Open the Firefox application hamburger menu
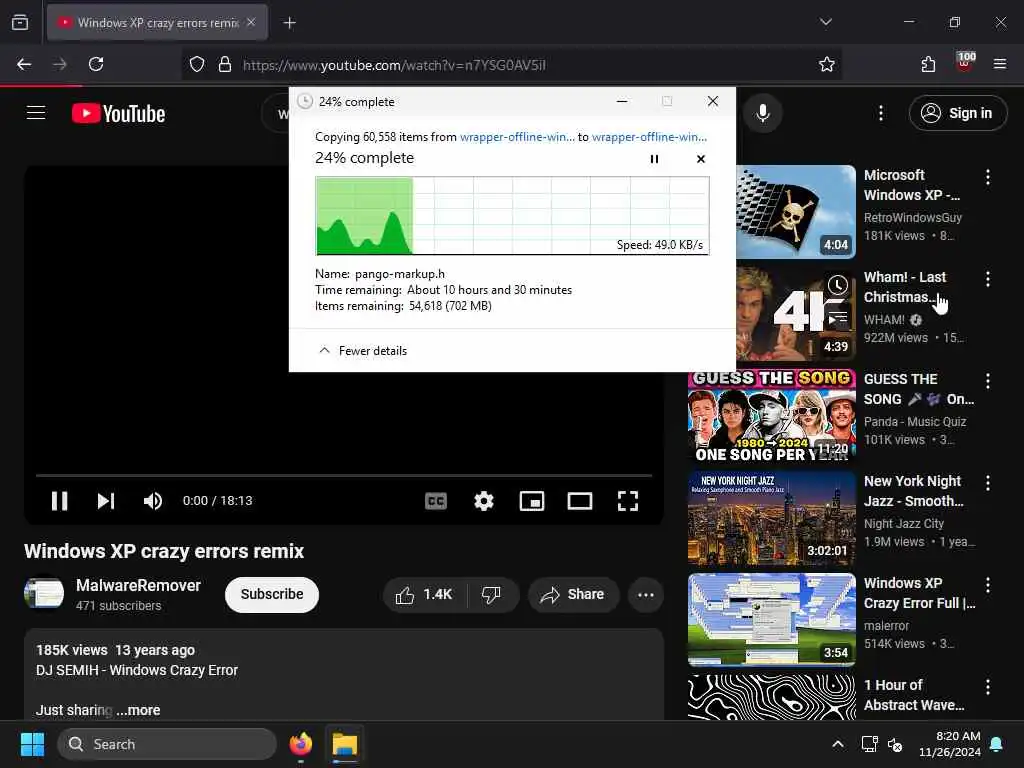Image resolution: width=1024 pixels, height=768 pixels. pyautogui.click(x=999, y=64)
